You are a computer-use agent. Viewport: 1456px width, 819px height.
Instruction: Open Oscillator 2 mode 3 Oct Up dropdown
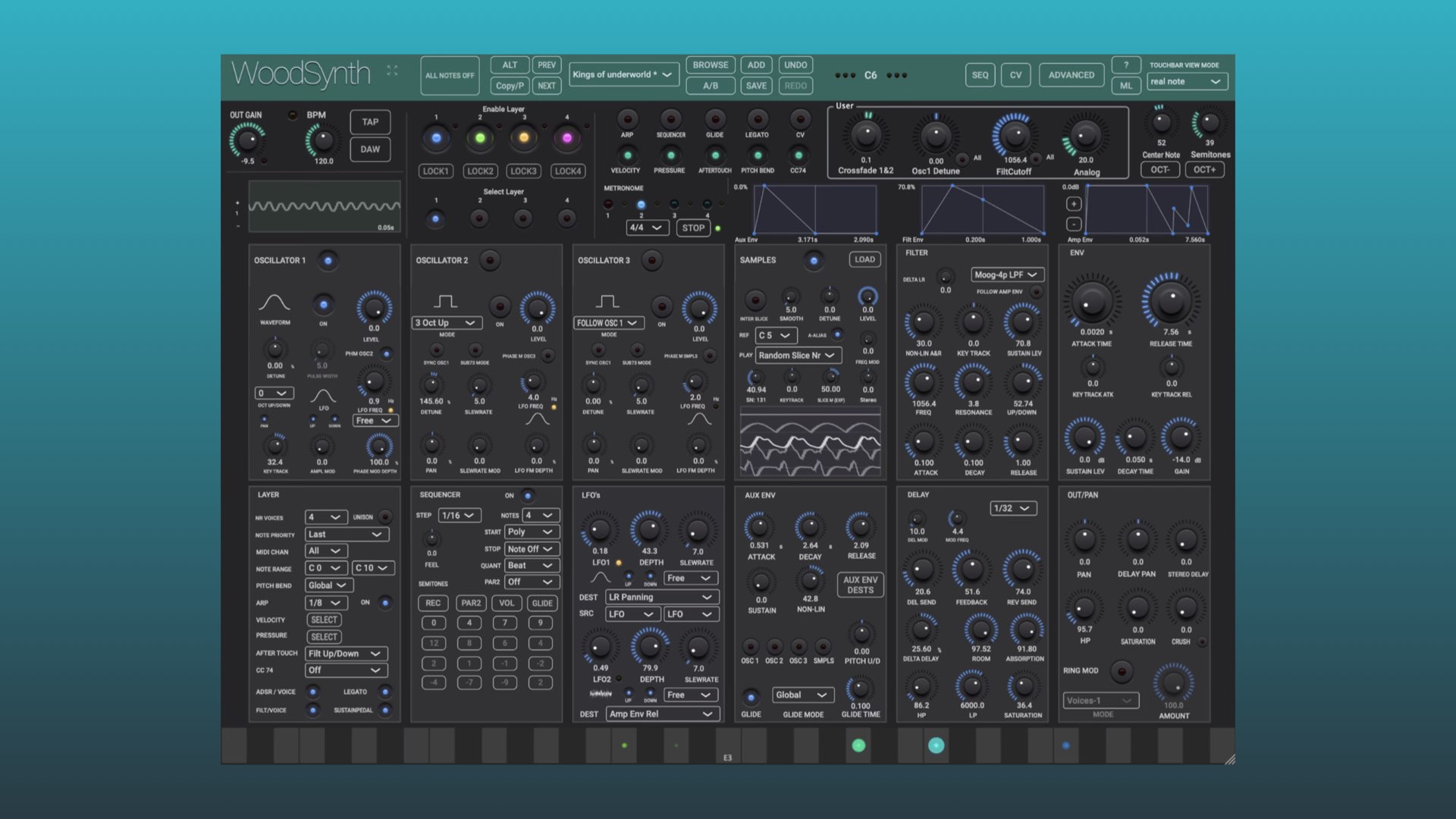(x=447, y=323)
